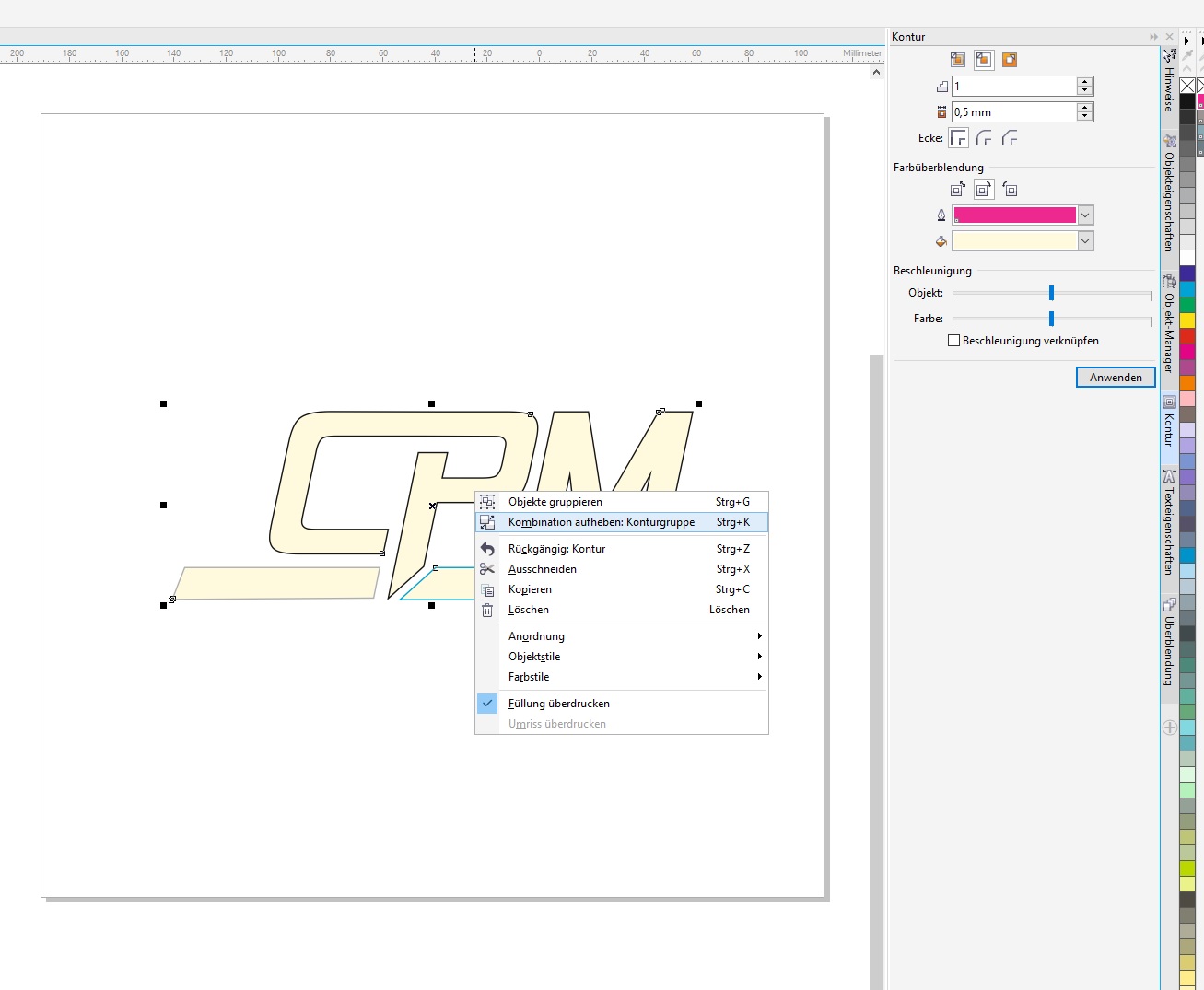Click the 0,5 mm contour offset field
Viewport: 1204px width, 990px height.
pyautogui.click(x=1014, y=112)
